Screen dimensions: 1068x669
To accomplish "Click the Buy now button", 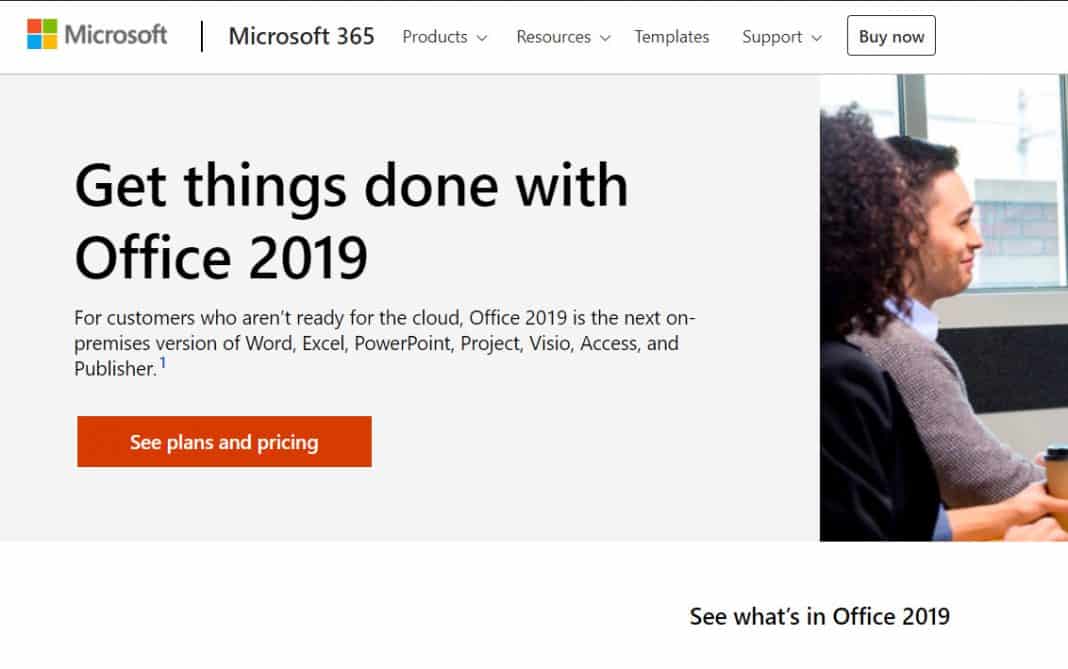I will tap(890, 35).
